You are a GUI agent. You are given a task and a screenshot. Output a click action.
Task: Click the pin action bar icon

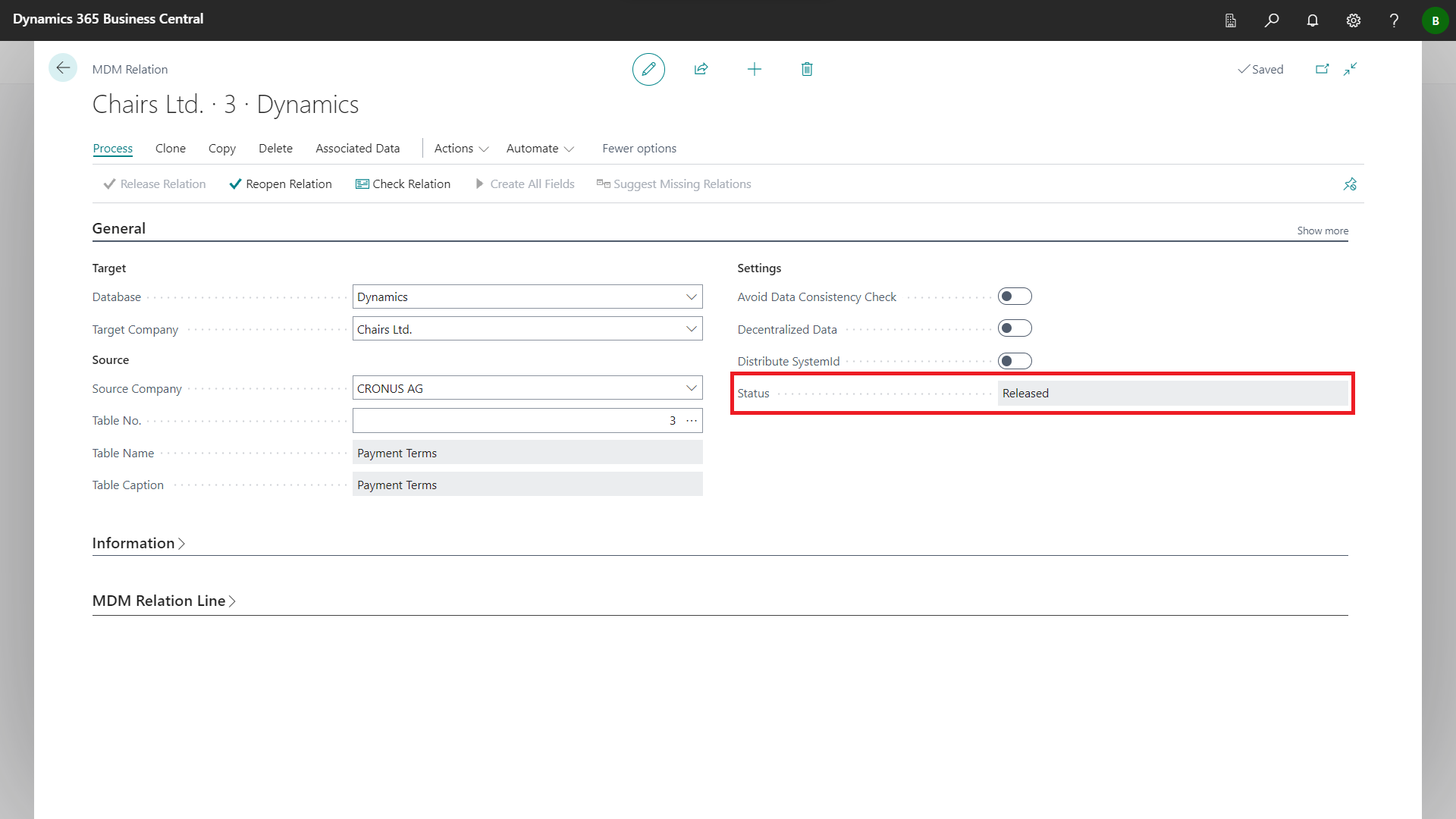[1350, 184]
